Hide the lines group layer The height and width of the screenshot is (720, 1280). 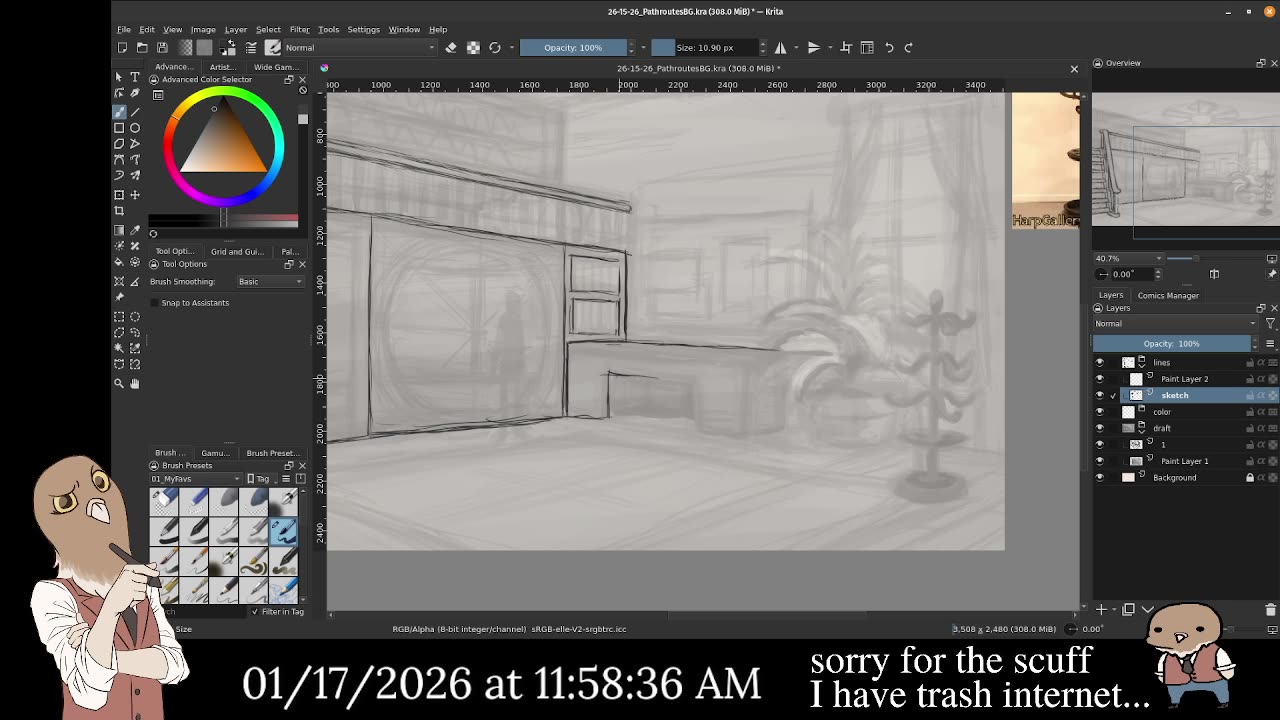(1100, 362)
